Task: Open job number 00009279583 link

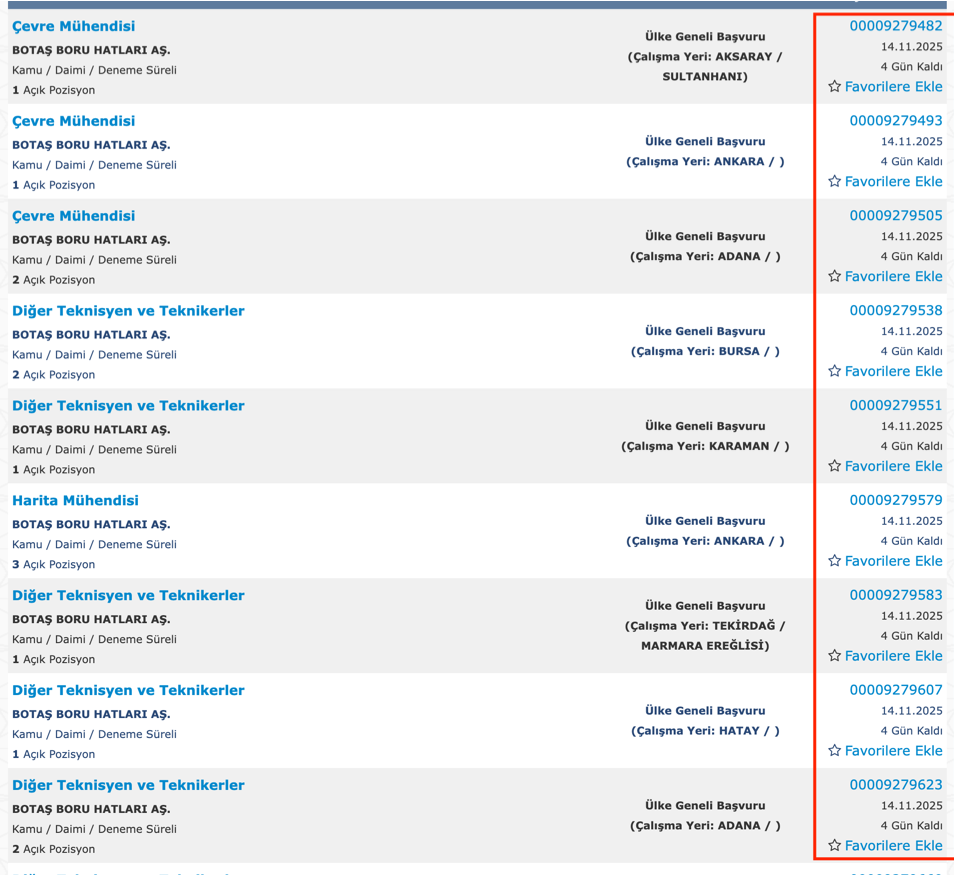Action: 895,596
